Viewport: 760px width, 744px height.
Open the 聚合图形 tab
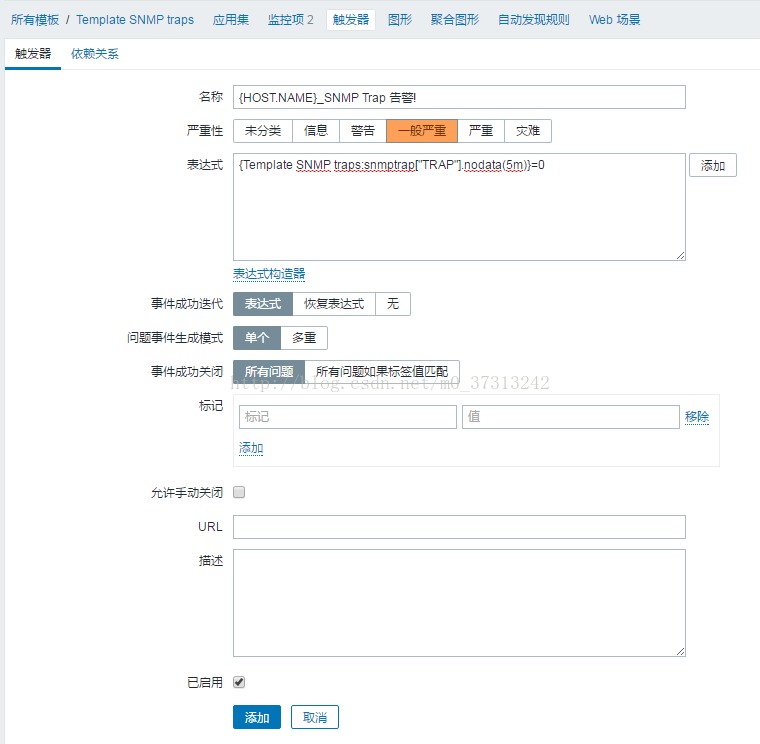point(455,20)
